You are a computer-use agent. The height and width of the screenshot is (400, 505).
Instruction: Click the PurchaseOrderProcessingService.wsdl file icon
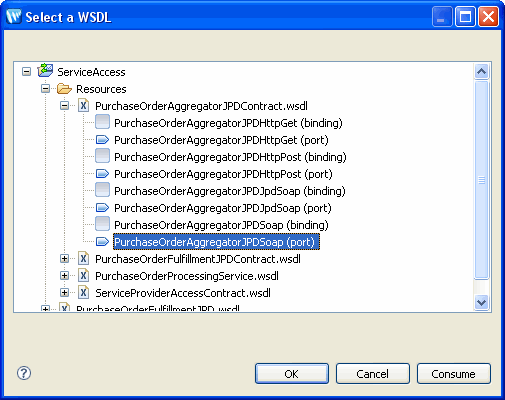[x=83, y=276]
